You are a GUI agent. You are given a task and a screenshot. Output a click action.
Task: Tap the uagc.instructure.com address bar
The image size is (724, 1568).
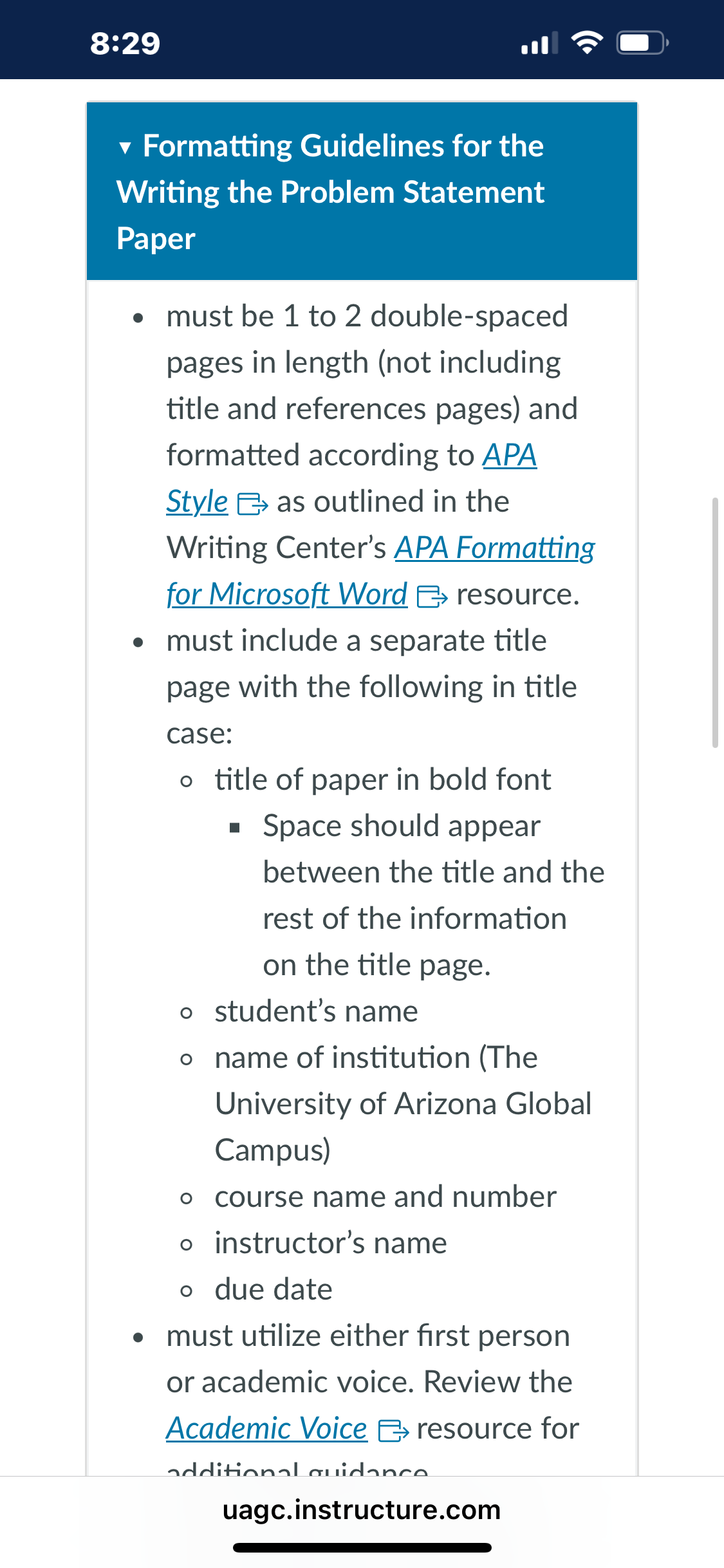pos(362,1510)
